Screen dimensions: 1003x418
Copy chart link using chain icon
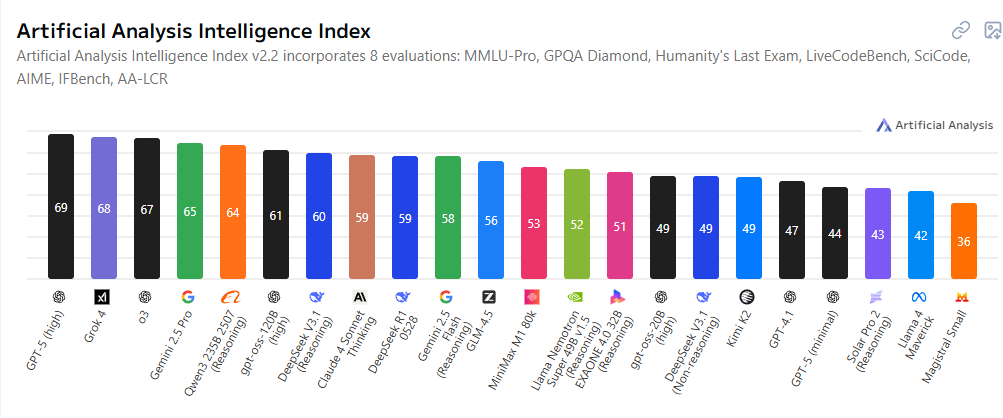961,30
